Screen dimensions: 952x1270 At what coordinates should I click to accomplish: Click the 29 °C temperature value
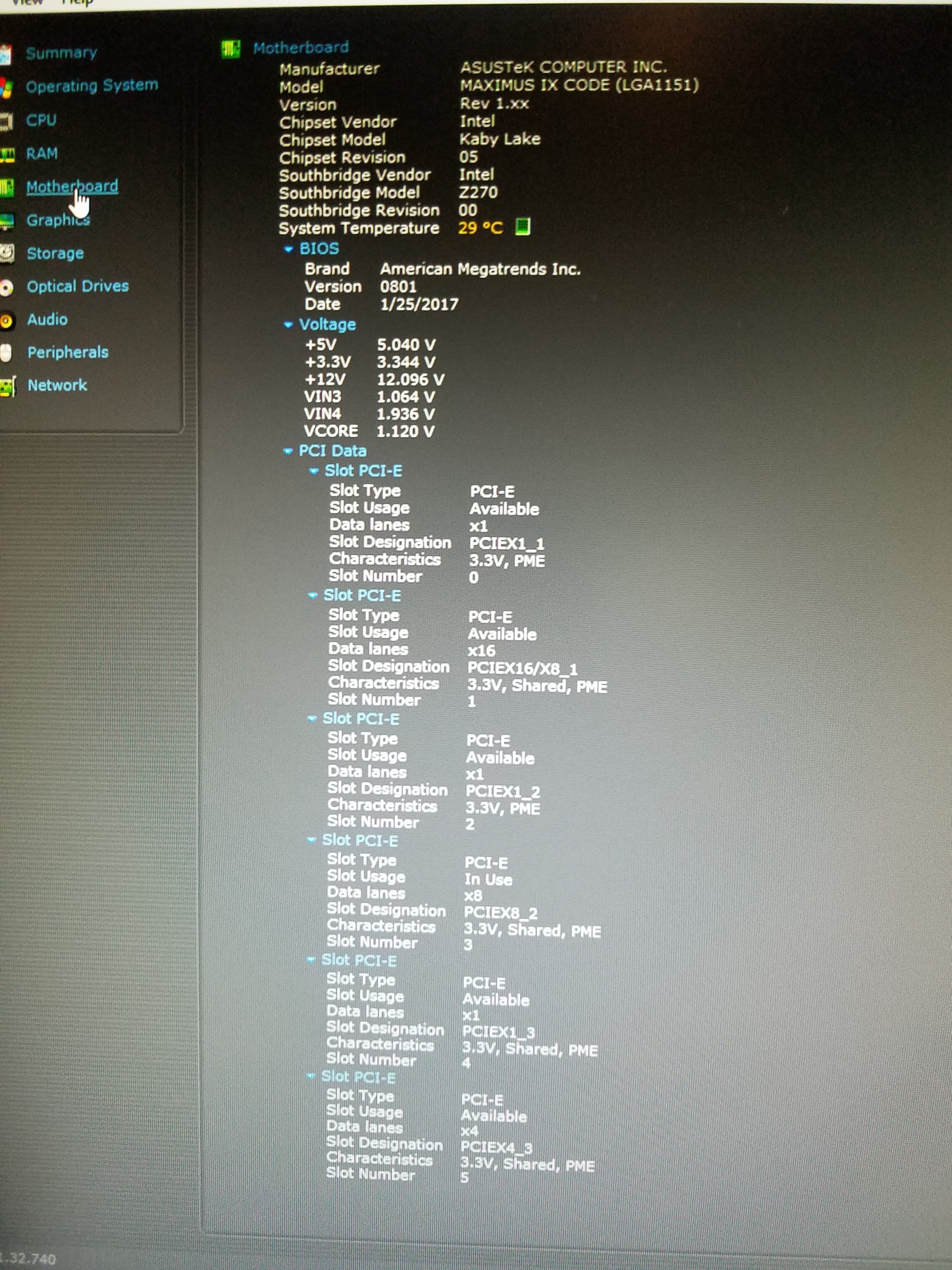tap(480, 228)
